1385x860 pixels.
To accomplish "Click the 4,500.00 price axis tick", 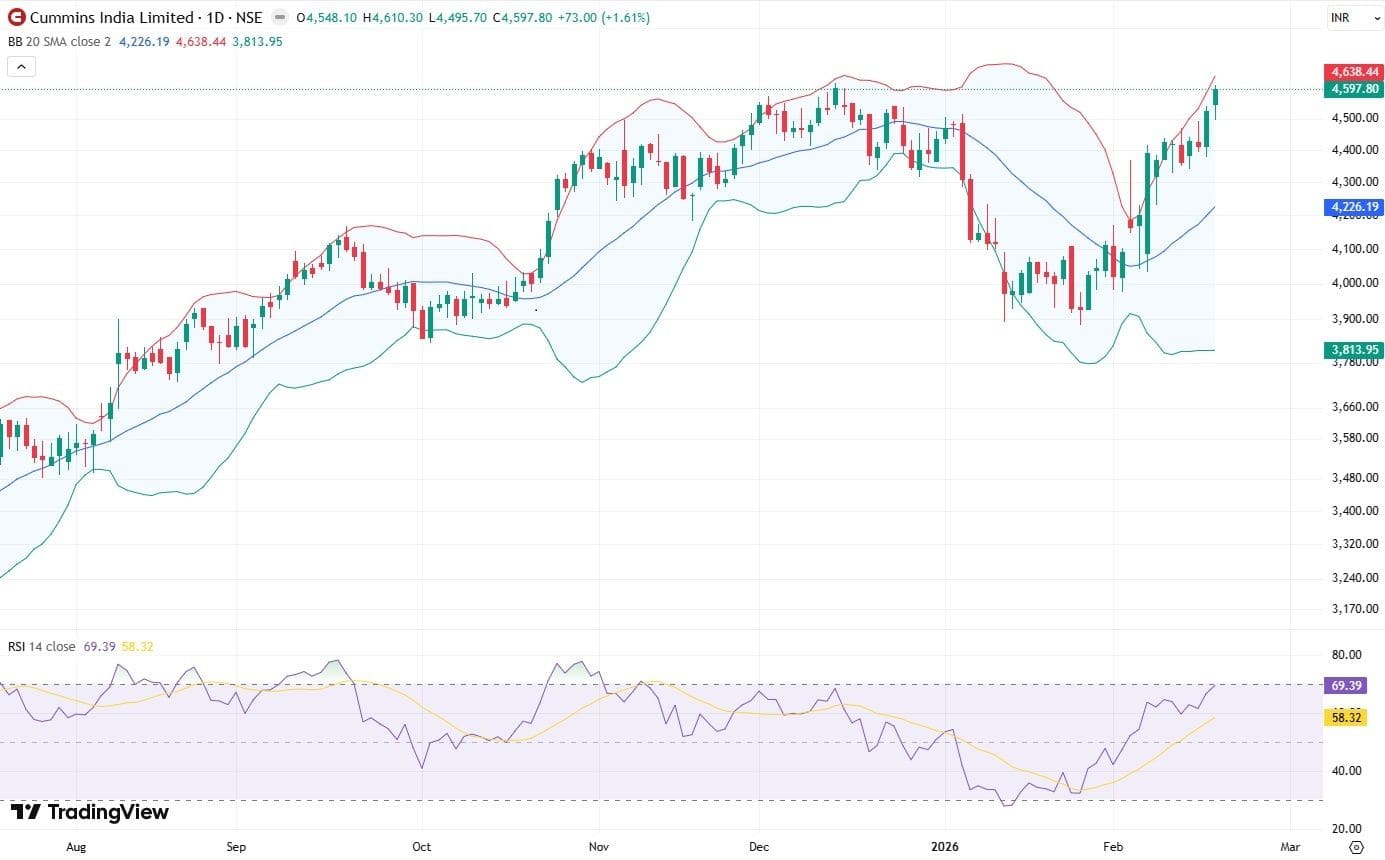I will pyautogui.click(x=1355, y=118).
